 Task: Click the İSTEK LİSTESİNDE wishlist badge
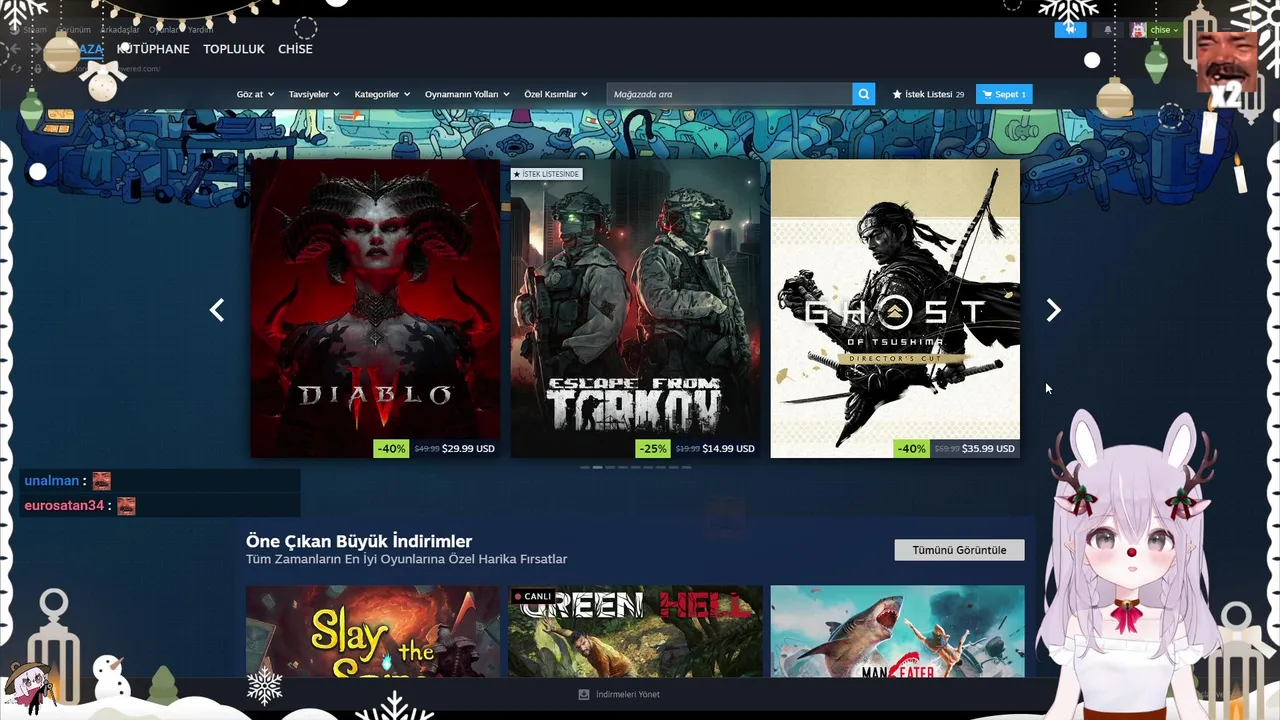(x=546, y=174)
